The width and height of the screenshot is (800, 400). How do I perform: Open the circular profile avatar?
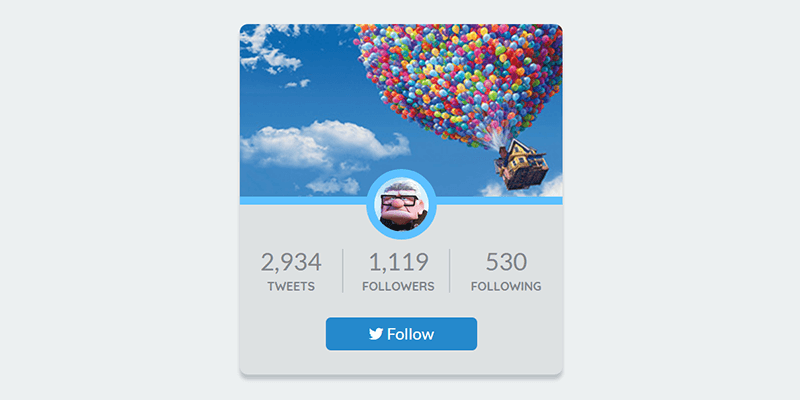402,204
